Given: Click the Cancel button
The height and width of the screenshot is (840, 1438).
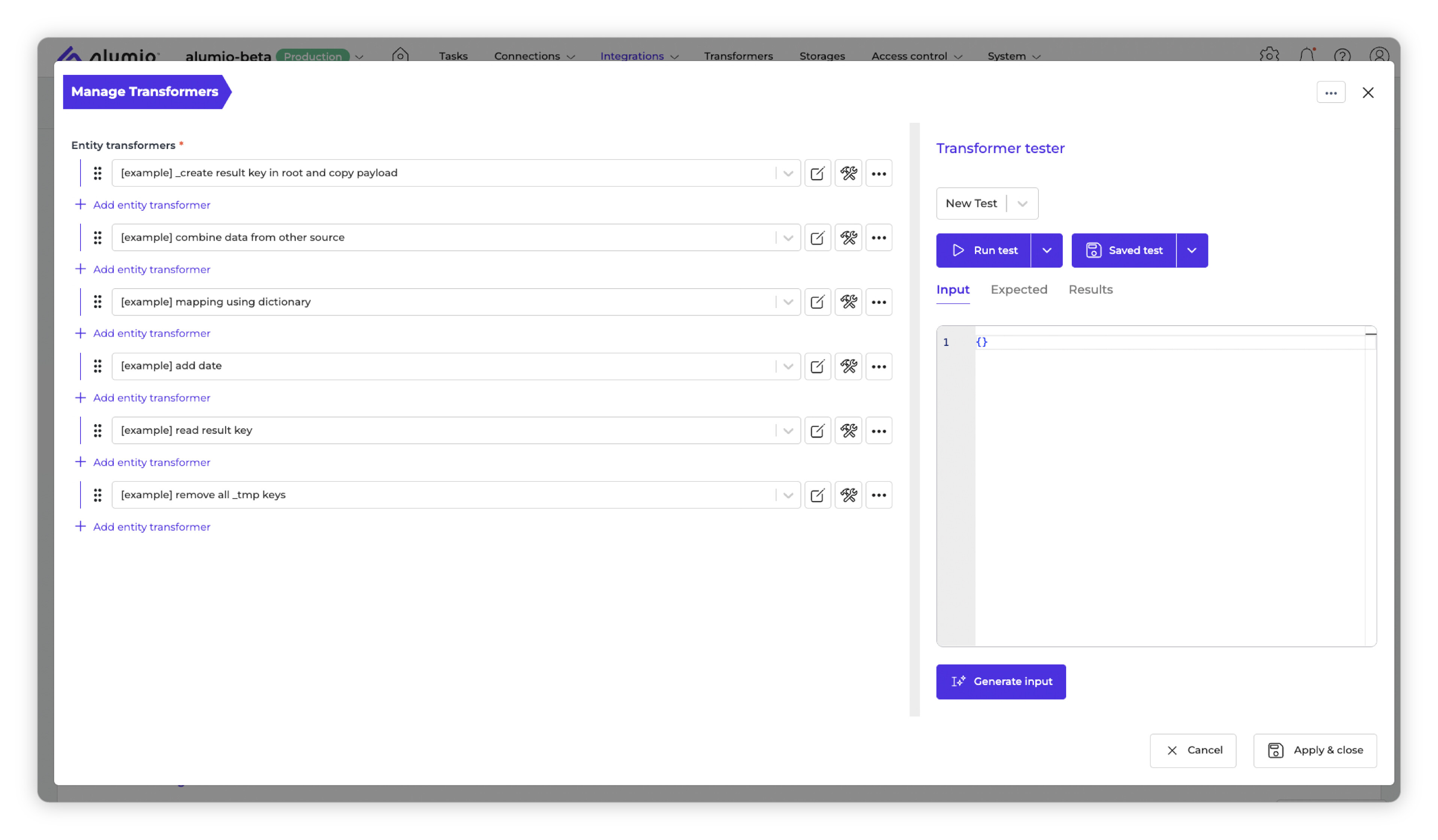Looking at the screenshot, I should click(1193, 751).
